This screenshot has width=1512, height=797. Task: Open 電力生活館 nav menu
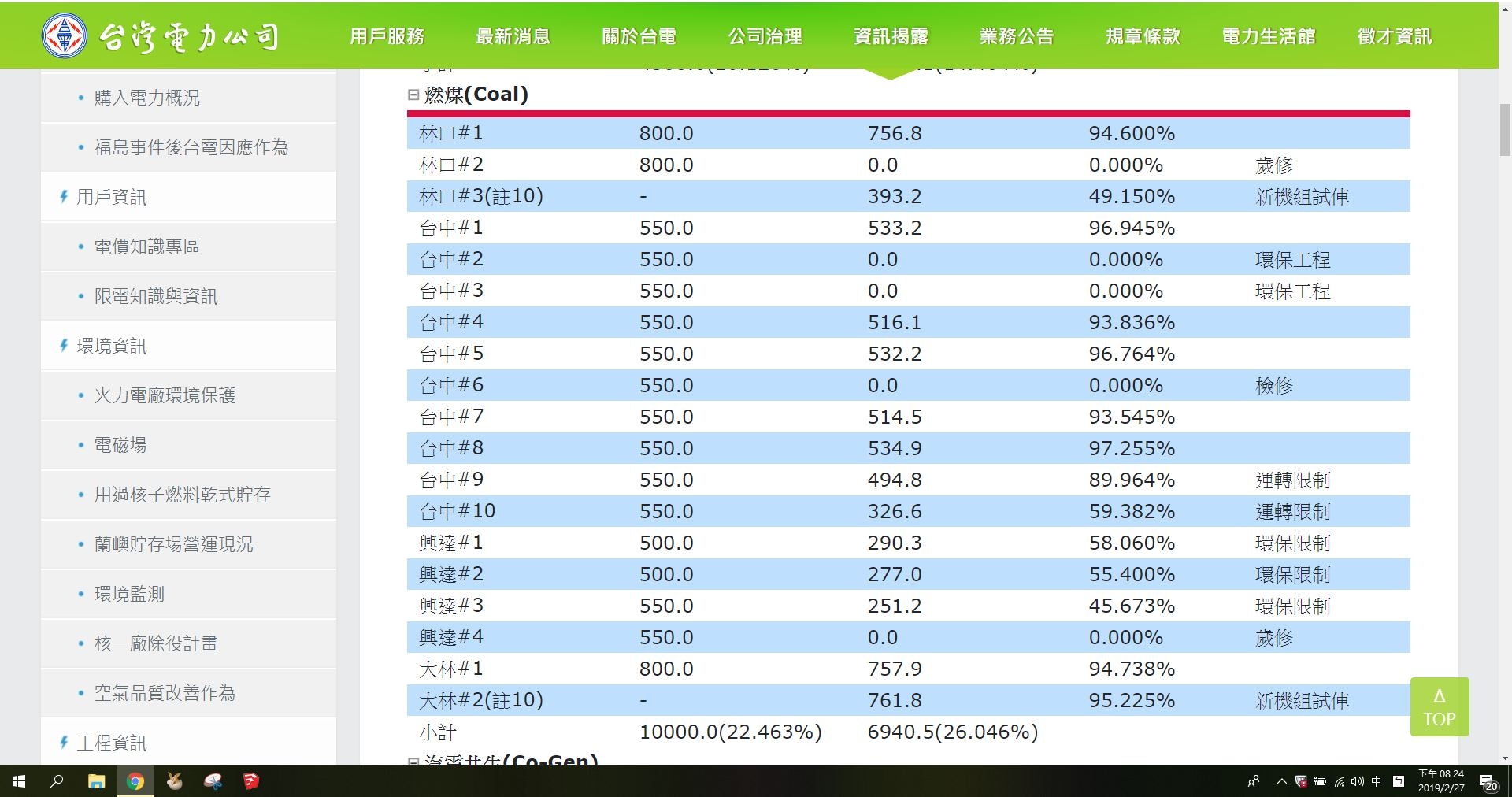click(1269, 36)
